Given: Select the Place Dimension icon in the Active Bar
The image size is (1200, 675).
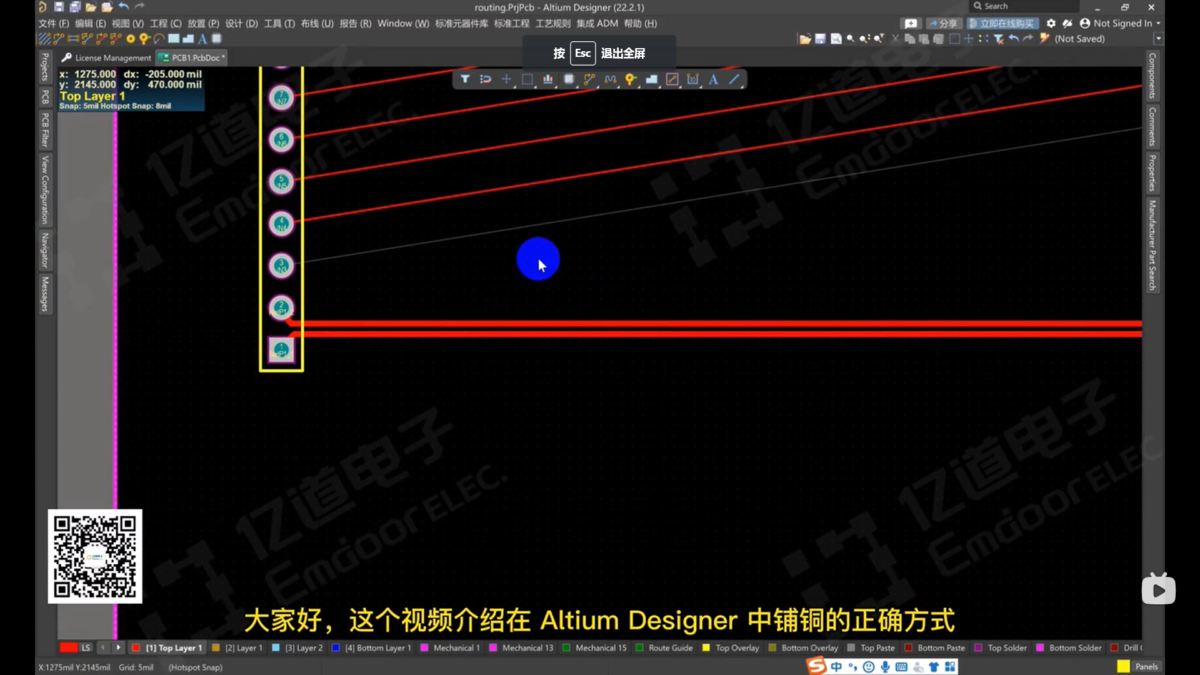Looking at the screenshot, I should pyautogui.click(x=693, y=79).
